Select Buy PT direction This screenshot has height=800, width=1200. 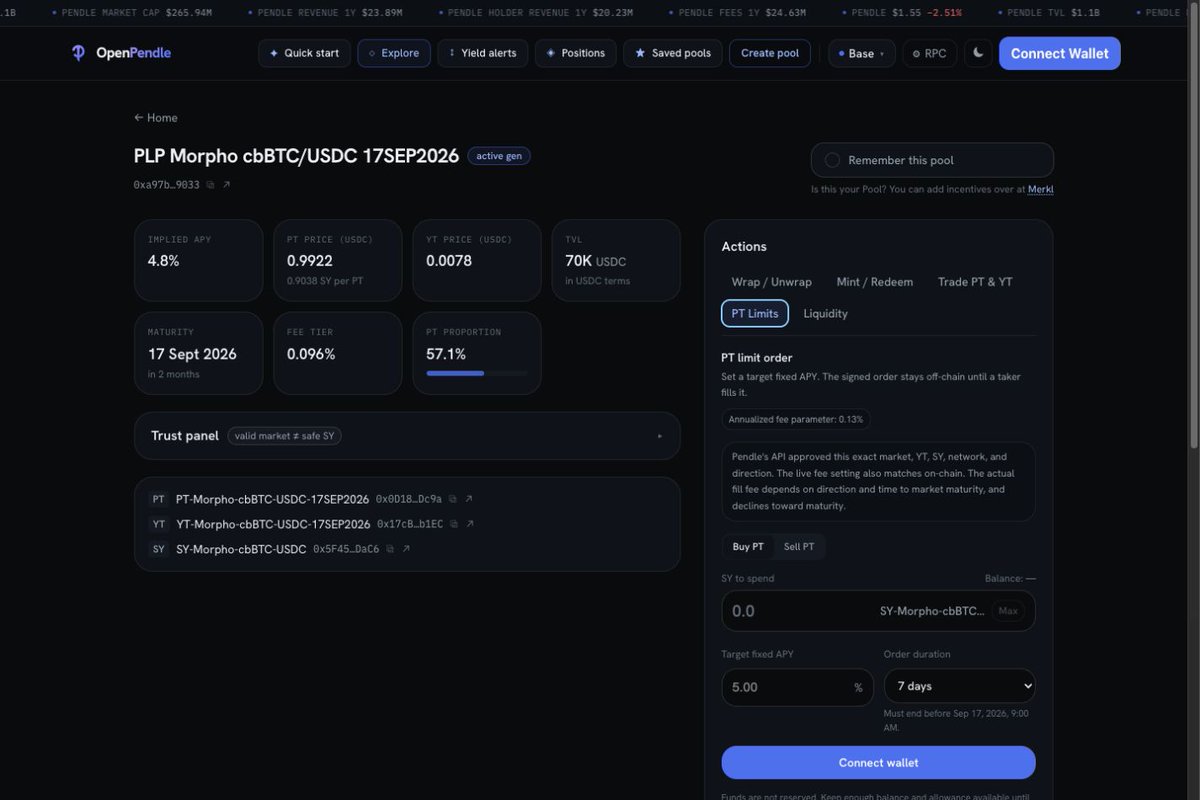coord(748,547)
